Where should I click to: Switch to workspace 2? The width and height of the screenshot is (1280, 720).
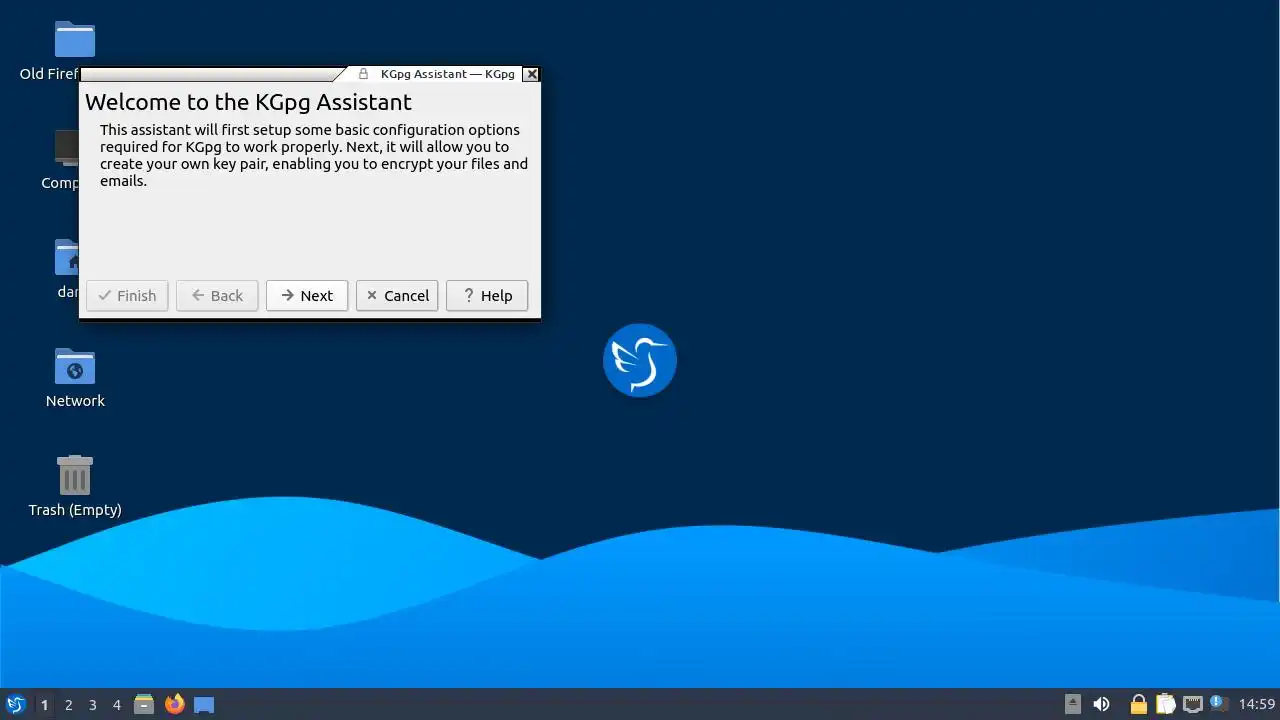[69, 705]
